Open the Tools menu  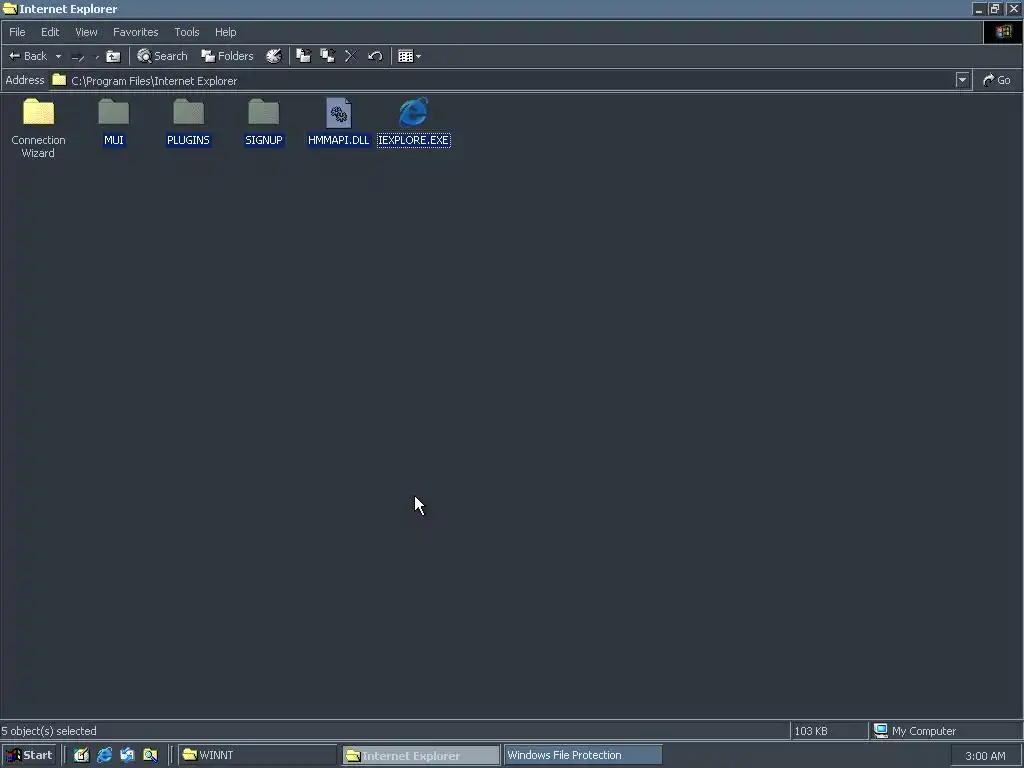pyautogui.click(x=187, y=32)
